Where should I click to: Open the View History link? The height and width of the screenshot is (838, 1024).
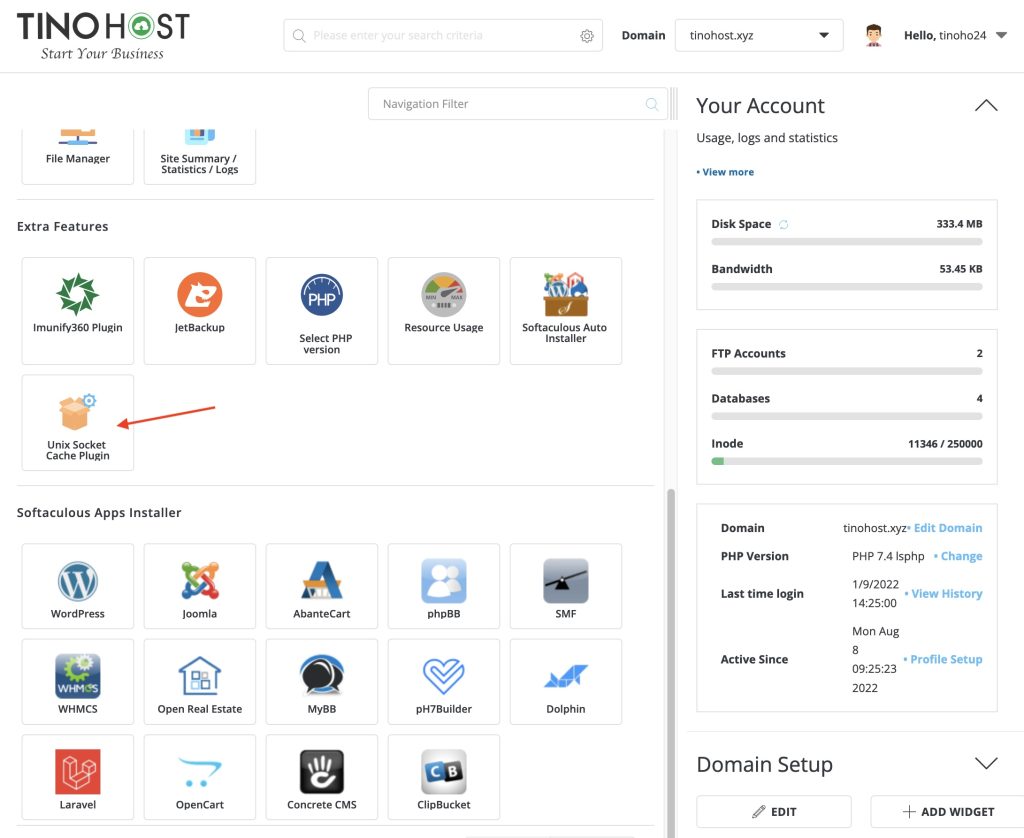[x=947, y=593]
